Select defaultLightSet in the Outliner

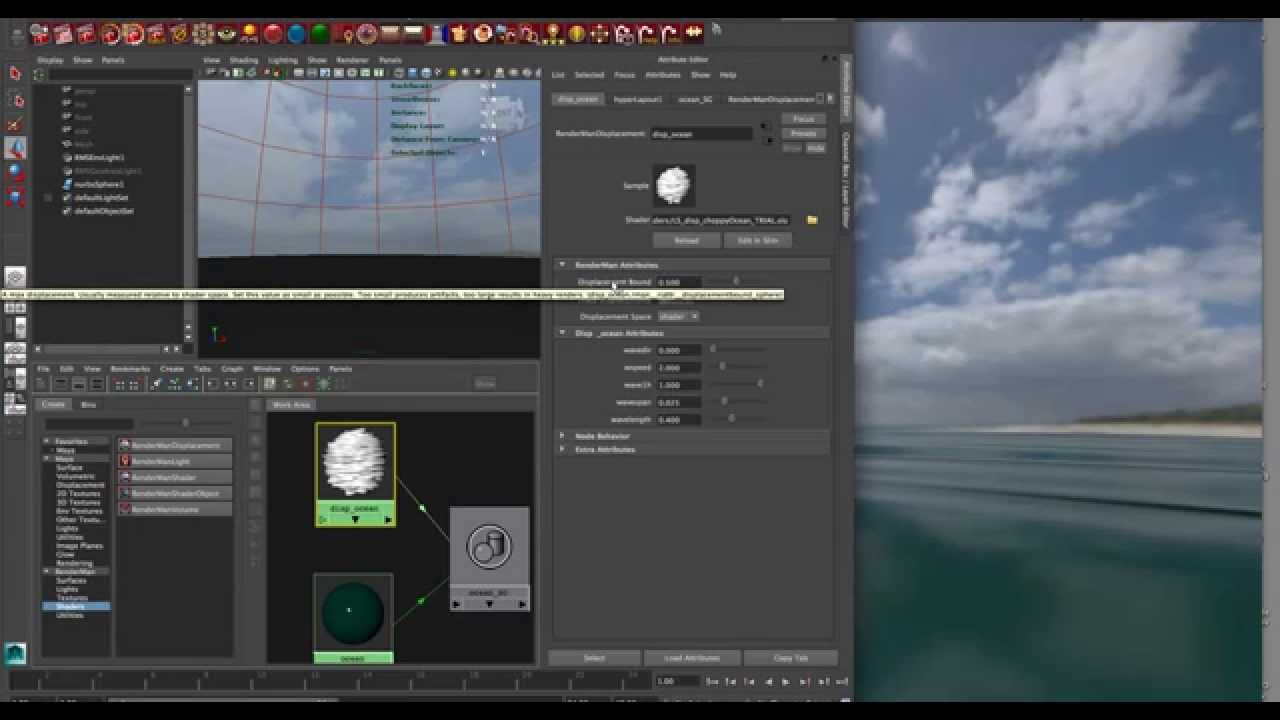(103, 198)
